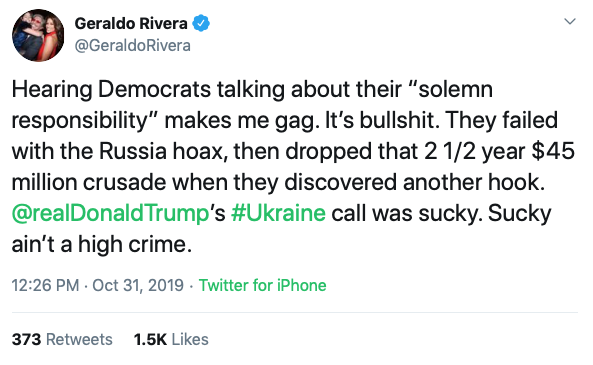The height and width of the screenshot is (365, 593).
Task: Follow the @realDonaldTrump mention link
Action: [x=110, y=214]
